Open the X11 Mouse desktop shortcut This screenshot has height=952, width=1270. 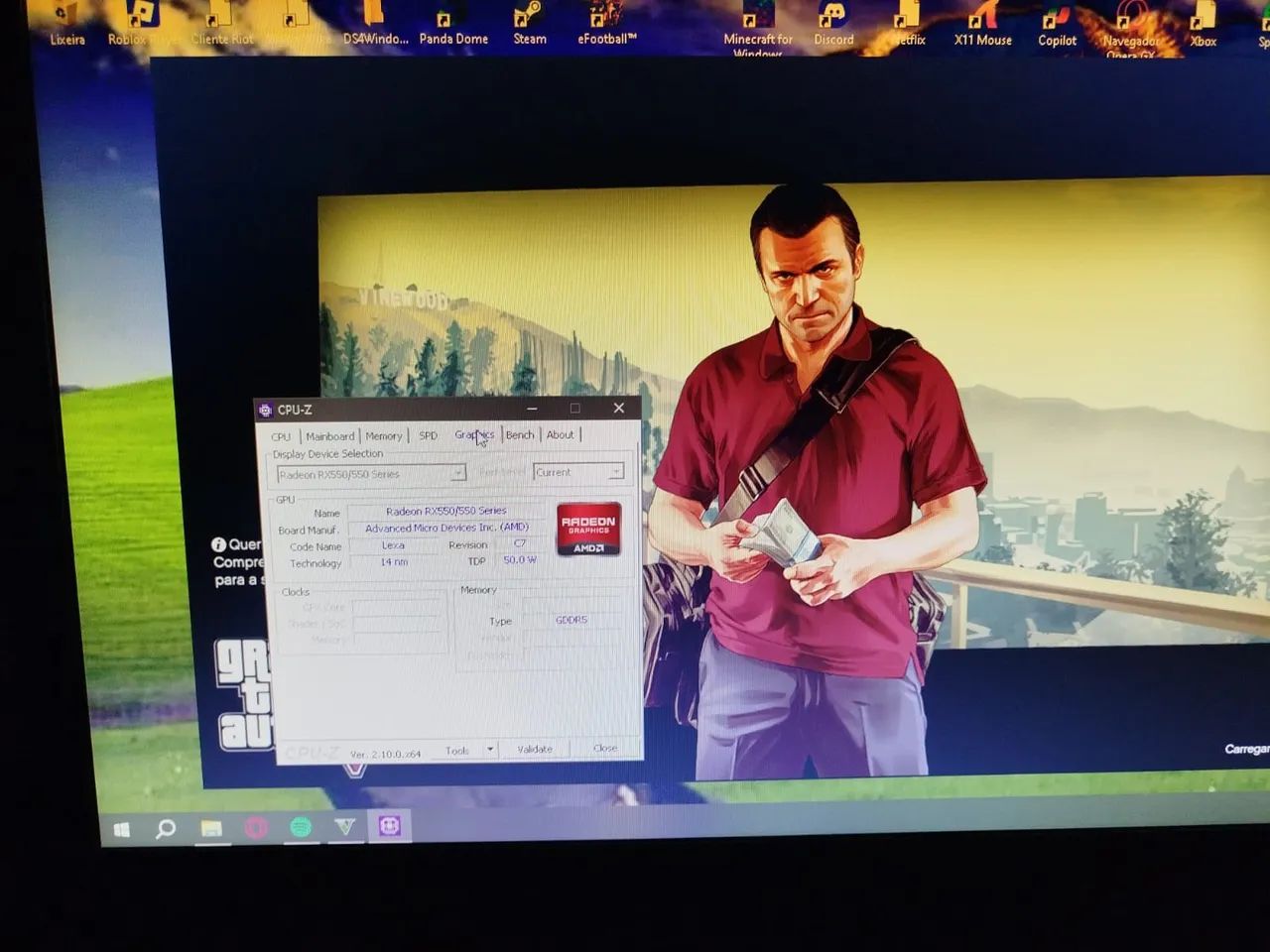[982, 24]
